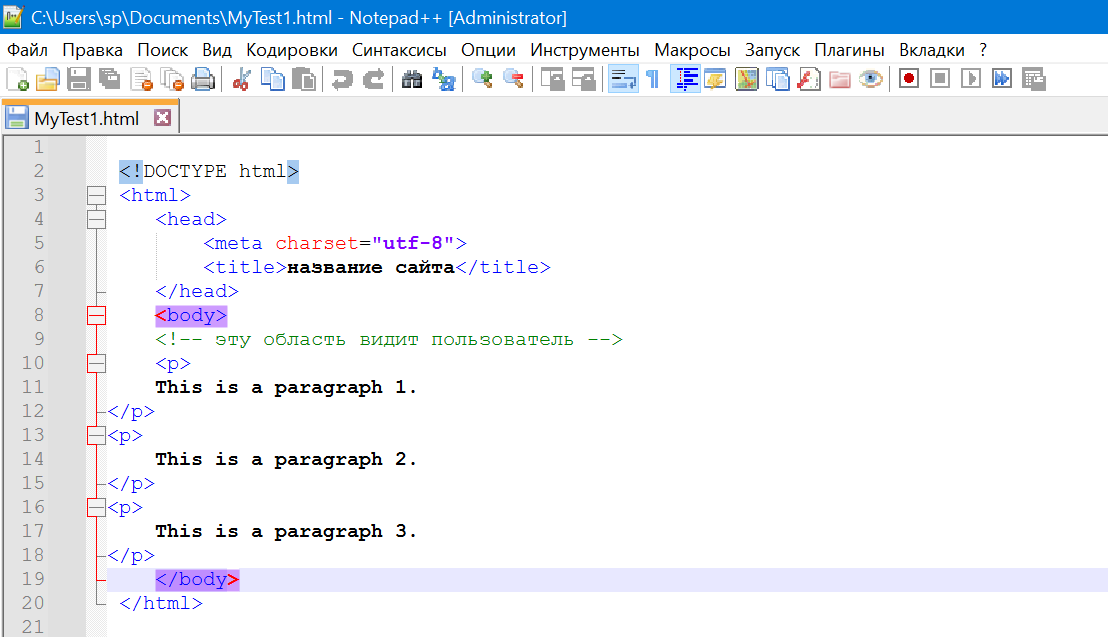Open the Вид menu
This screenshot has height=637, width=1108.
click(217, 50)
